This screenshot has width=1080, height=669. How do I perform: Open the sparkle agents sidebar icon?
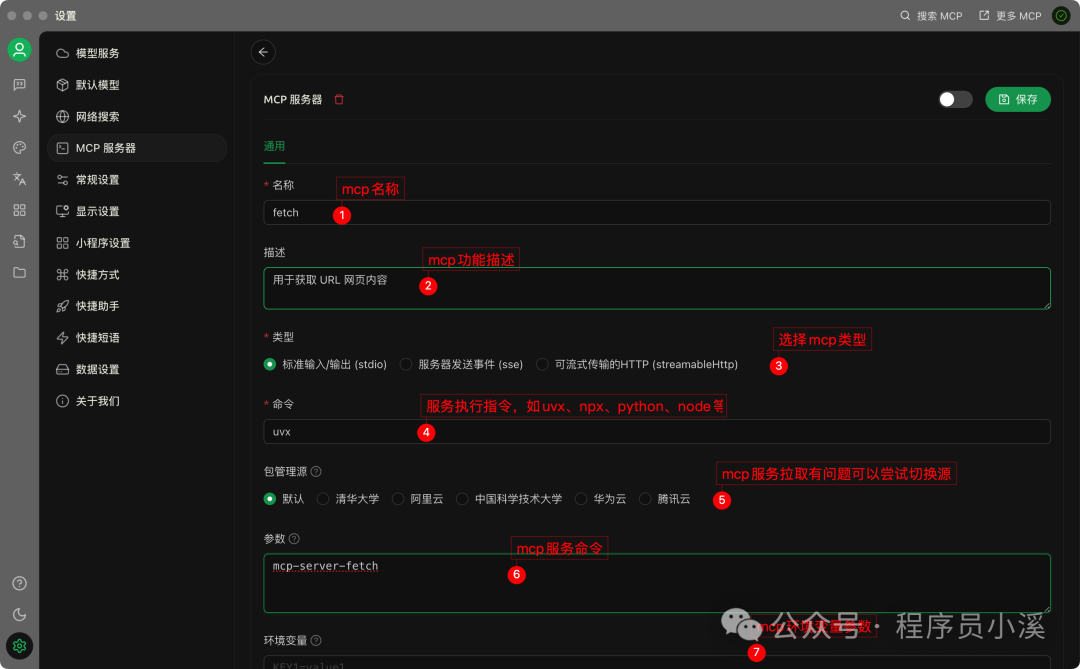(19, 116)
